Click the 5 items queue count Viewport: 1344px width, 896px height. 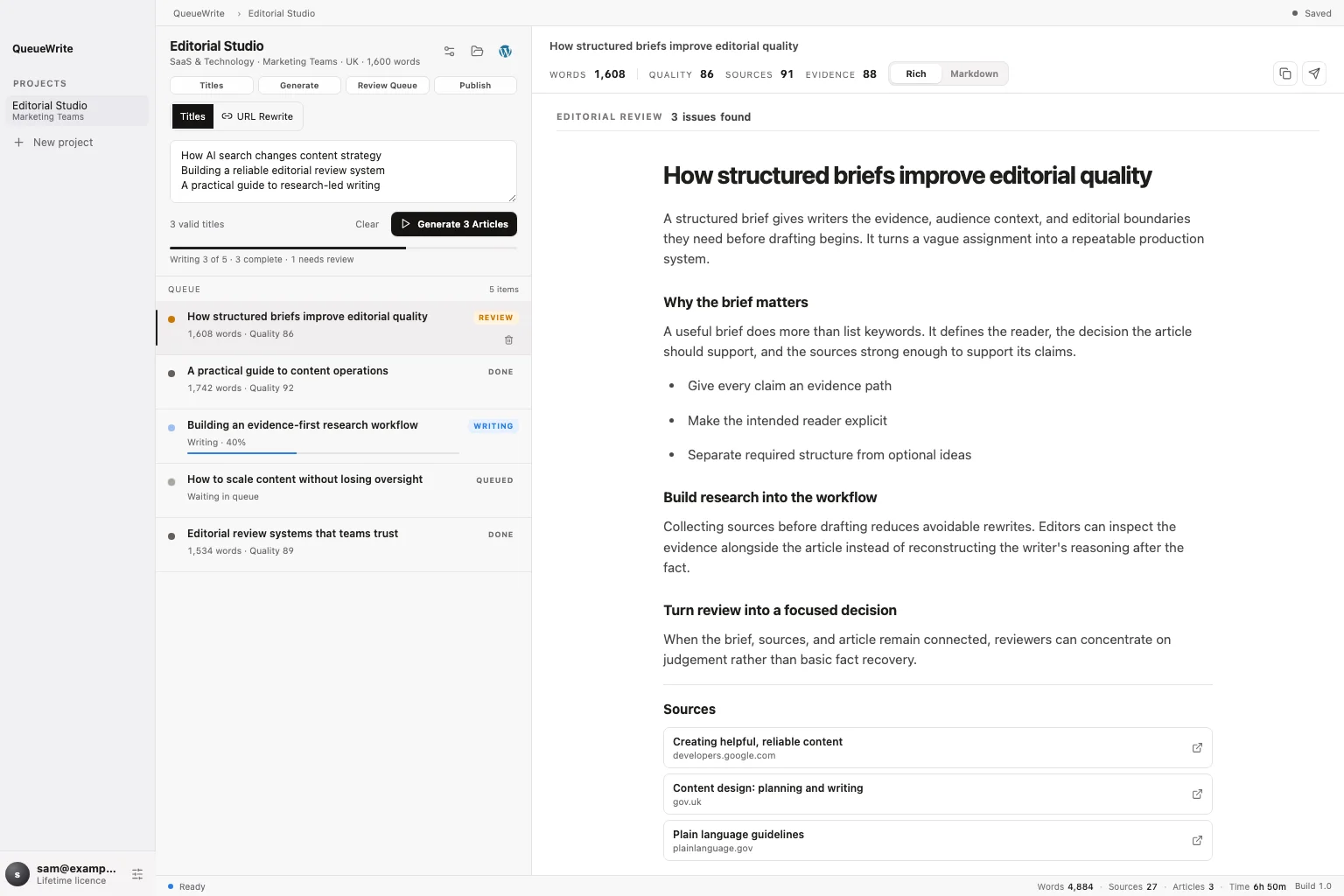(504, 290)
